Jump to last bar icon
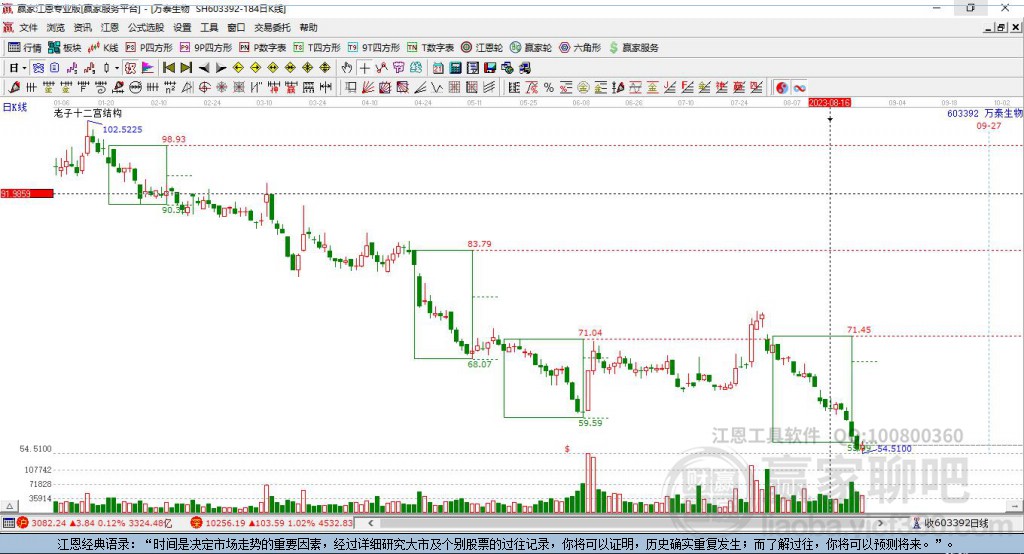The height and width of the screenshot is (554, 1024). pyautogui.click(x=186, y=68)
